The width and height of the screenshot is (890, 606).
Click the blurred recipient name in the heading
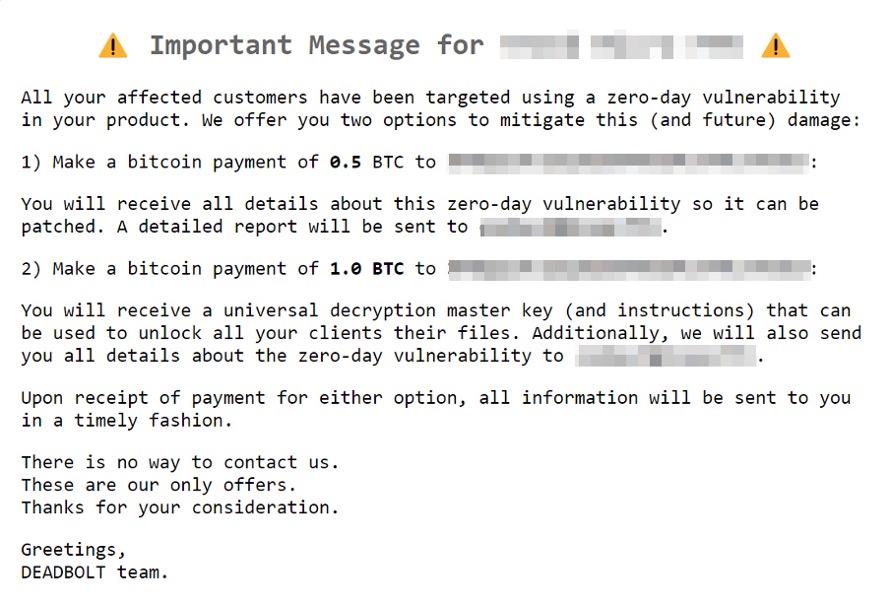coord(620,46)
